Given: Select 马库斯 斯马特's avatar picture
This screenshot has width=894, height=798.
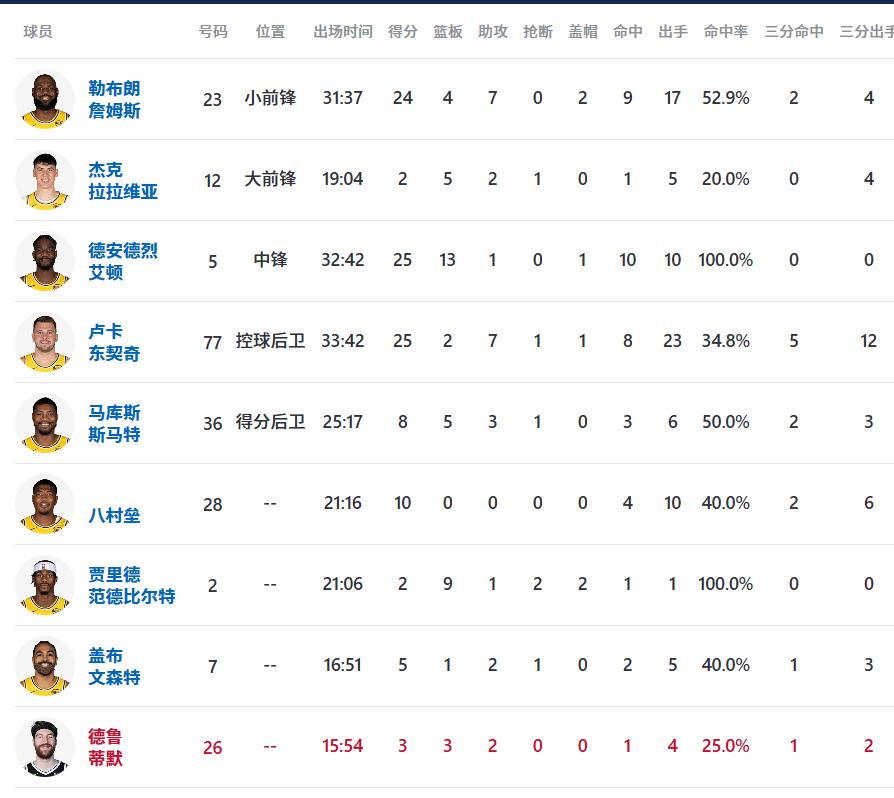Looking at the screenshot, I should click(45, 423).
